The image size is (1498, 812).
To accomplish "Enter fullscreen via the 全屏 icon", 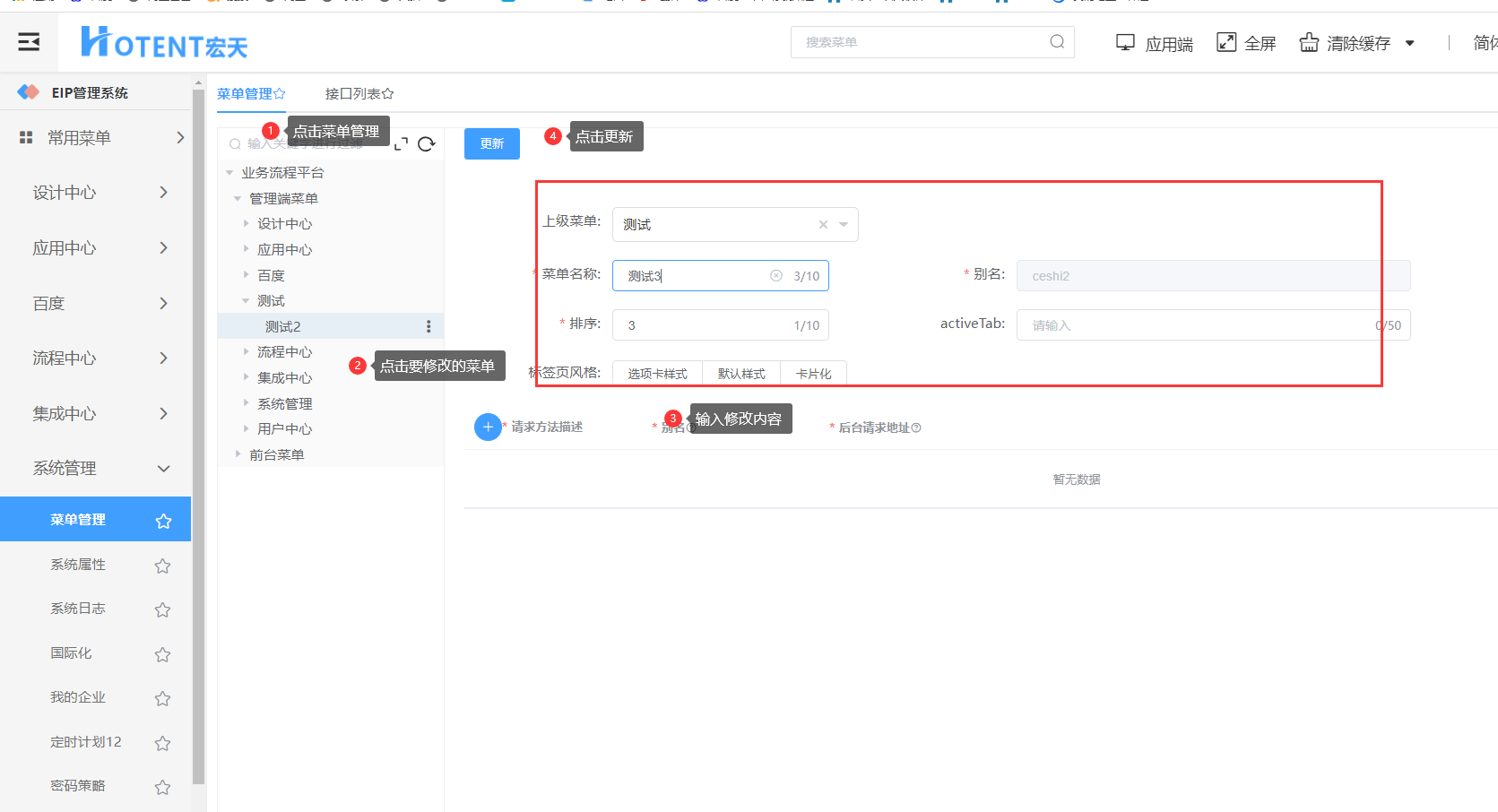I will [1225, 42].
